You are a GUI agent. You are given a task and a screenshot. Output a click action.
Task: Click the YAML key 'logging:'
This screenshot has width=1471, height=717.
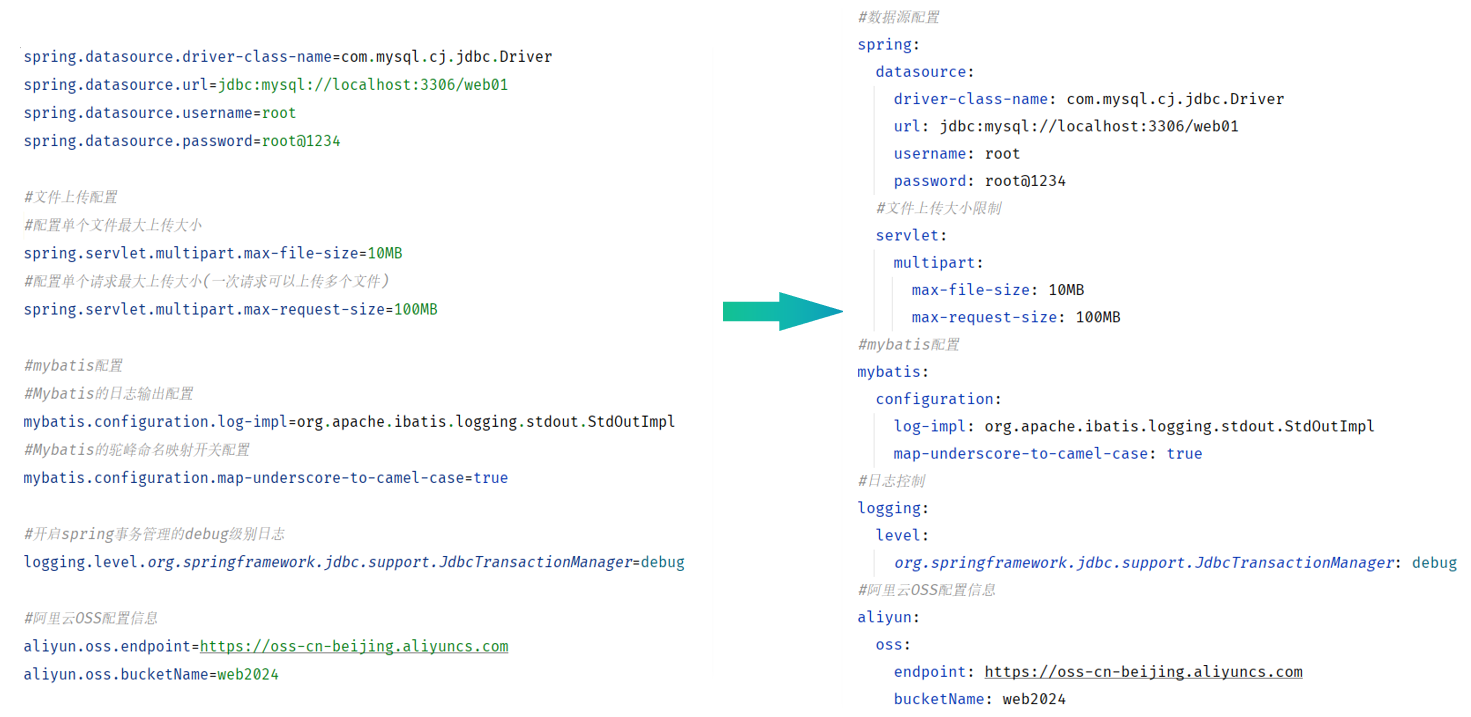click(894, 508)
